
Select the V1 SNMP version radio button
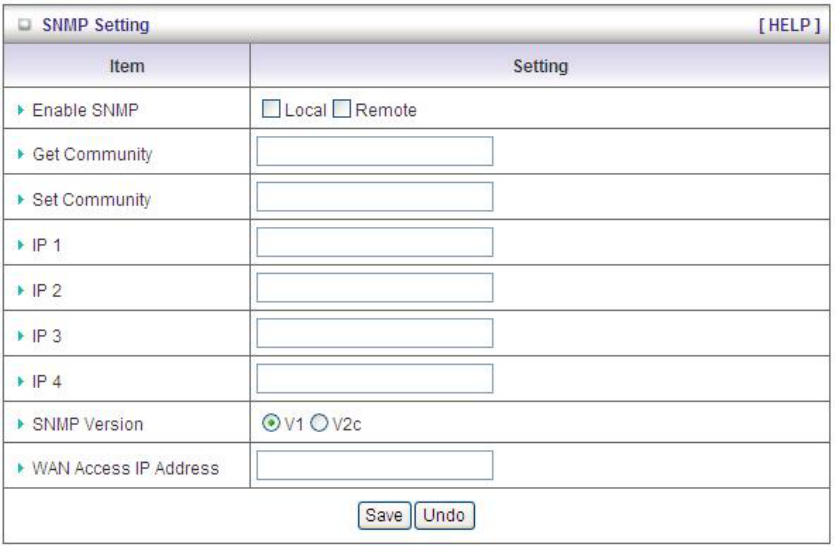point(268,423)
